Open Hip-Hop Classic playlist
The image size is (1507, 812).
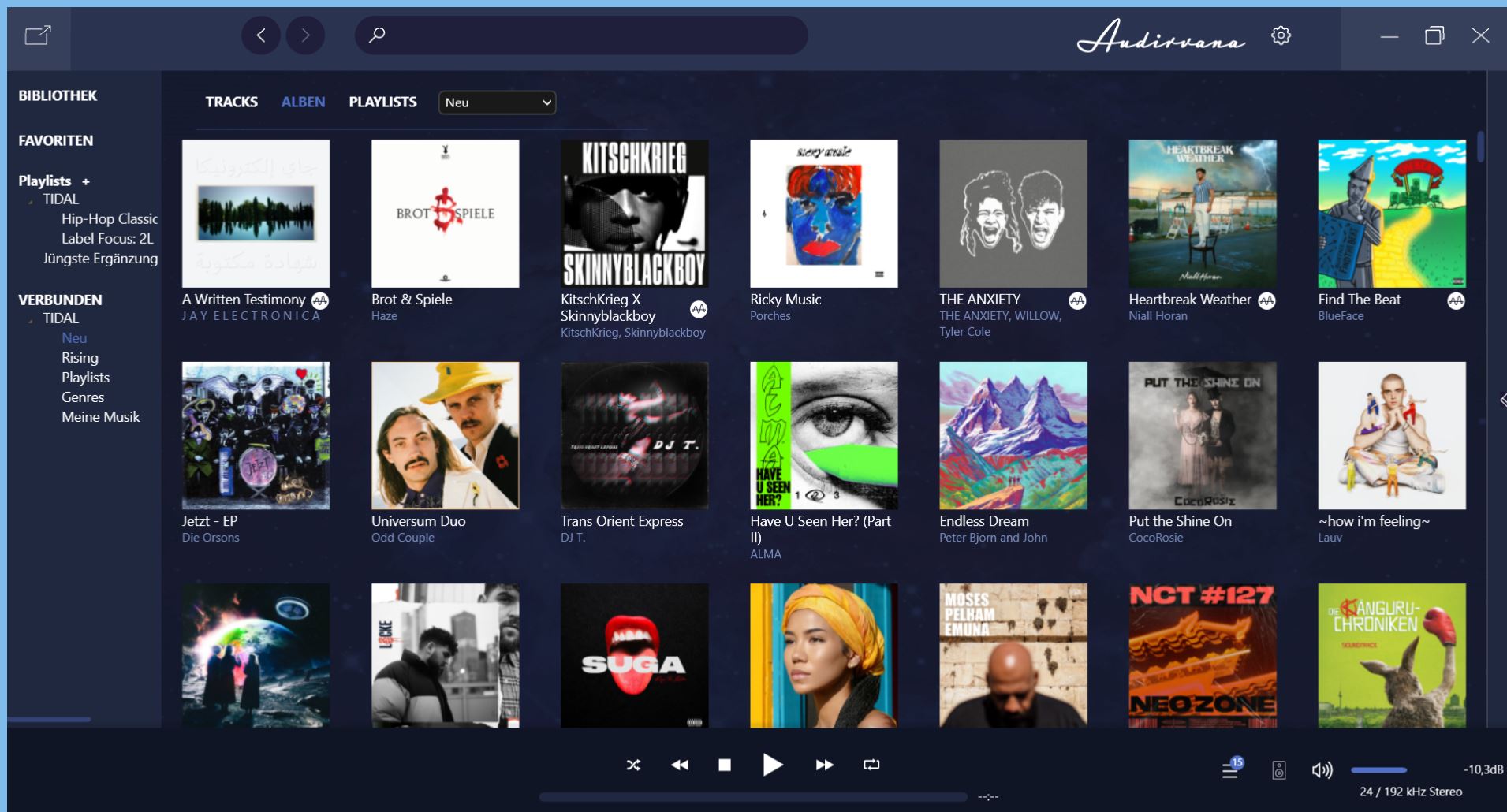[x=110, y=219]
